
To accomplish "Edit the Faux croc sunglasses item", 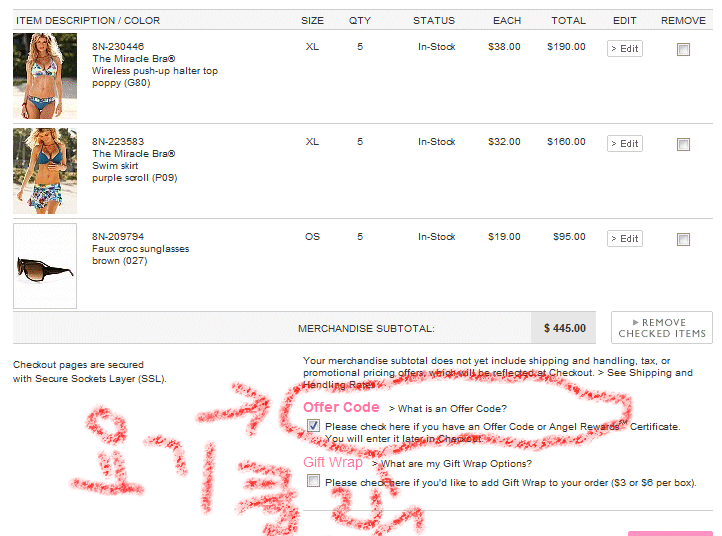I will pyautogui.click(x=625, y=239).
